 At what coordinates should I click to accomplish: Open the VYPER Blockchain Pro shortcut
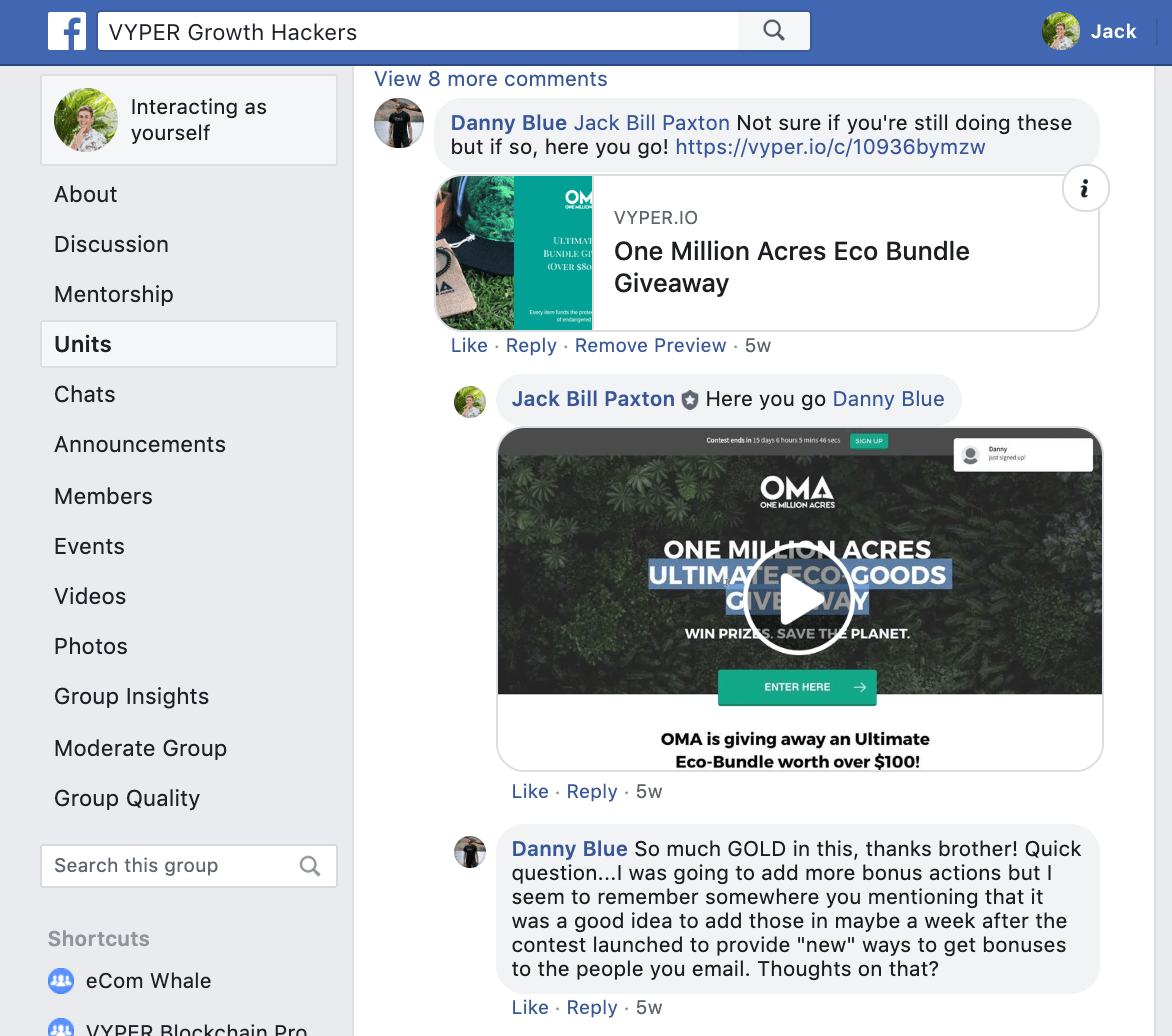coord(197,1028)
